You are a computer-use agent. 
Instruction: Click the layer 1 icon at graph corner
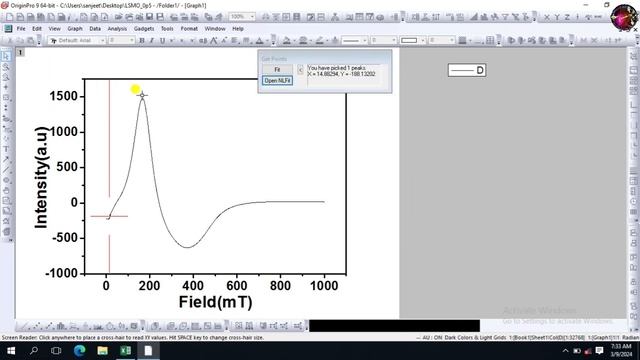click(x=20, y=52)
